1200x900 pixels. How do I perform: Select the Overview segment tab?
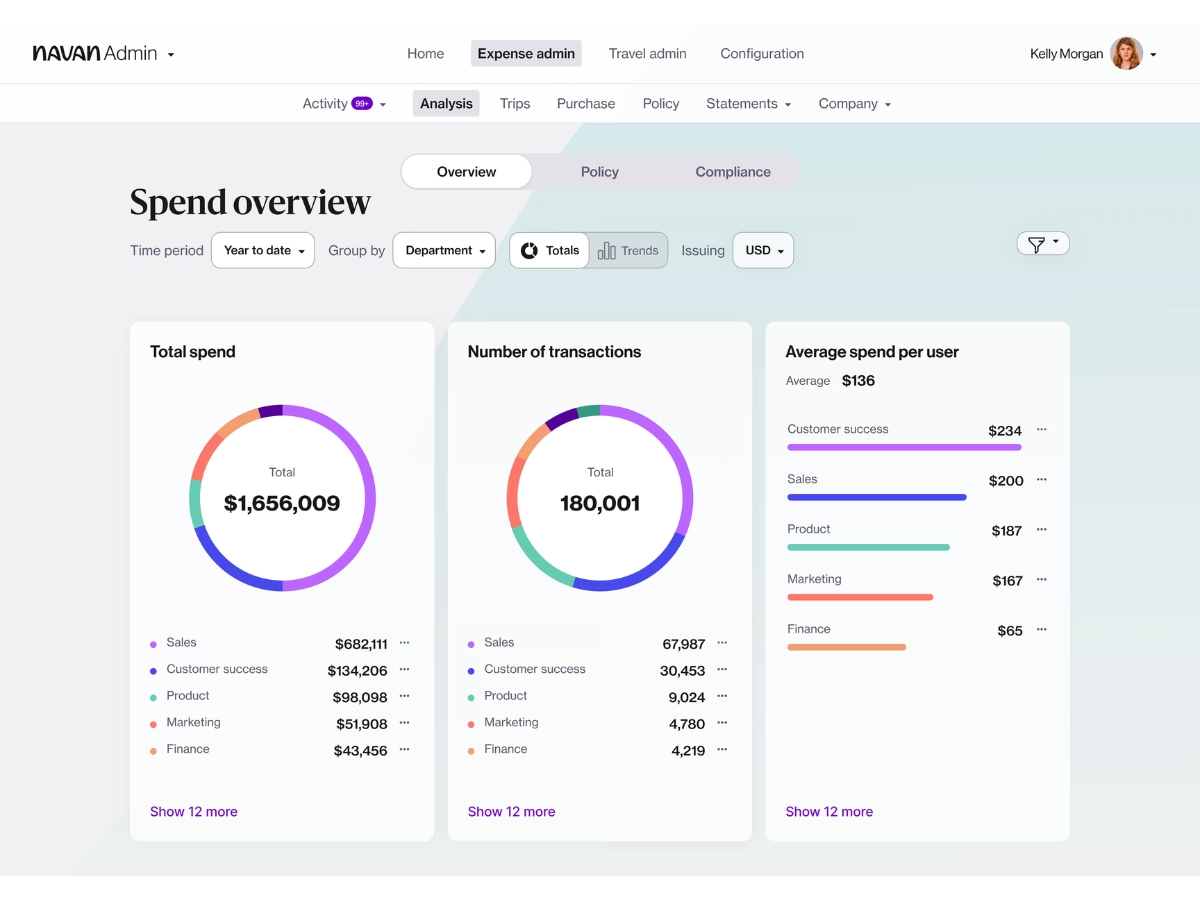466,172
